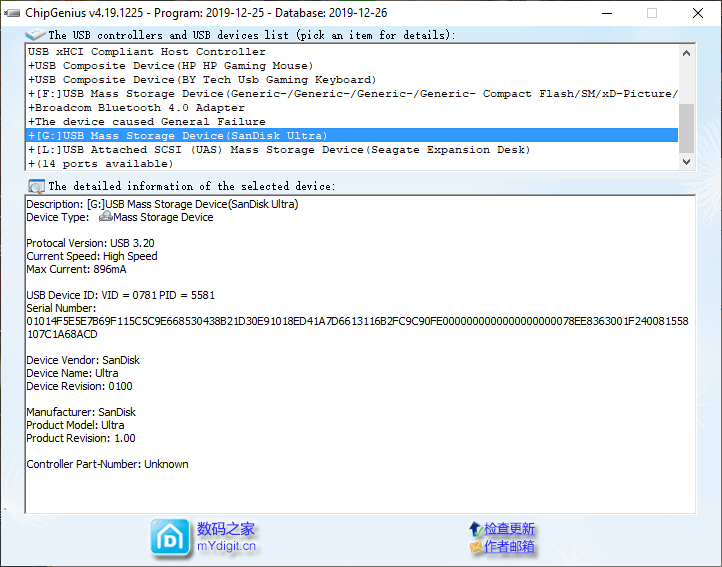Click the 'USB Device ID: VID = 0781 PID = 5581' line

pyautogui.click(x=121, y=295)
